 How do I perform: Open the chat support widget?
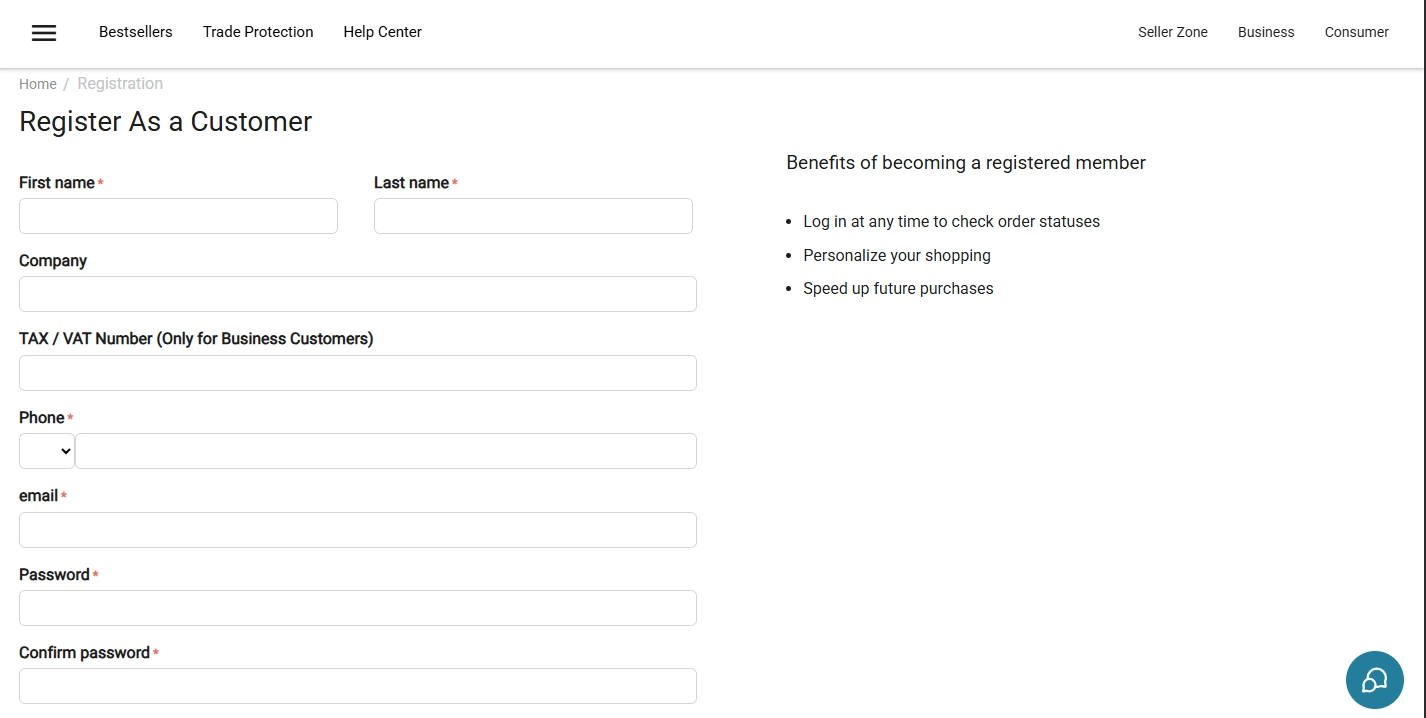pos(1374,680)
